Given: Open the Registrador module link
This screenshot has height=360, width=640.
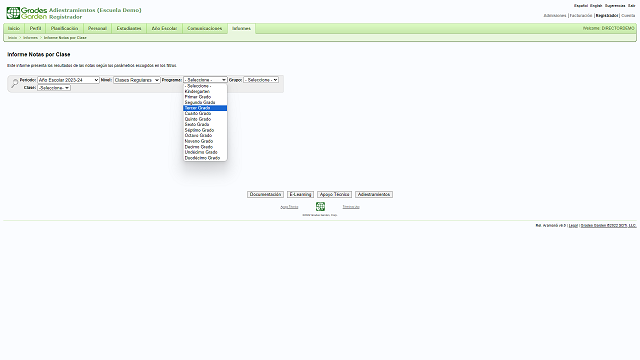Looking at the screenshot, I should (x=607, y=16).
